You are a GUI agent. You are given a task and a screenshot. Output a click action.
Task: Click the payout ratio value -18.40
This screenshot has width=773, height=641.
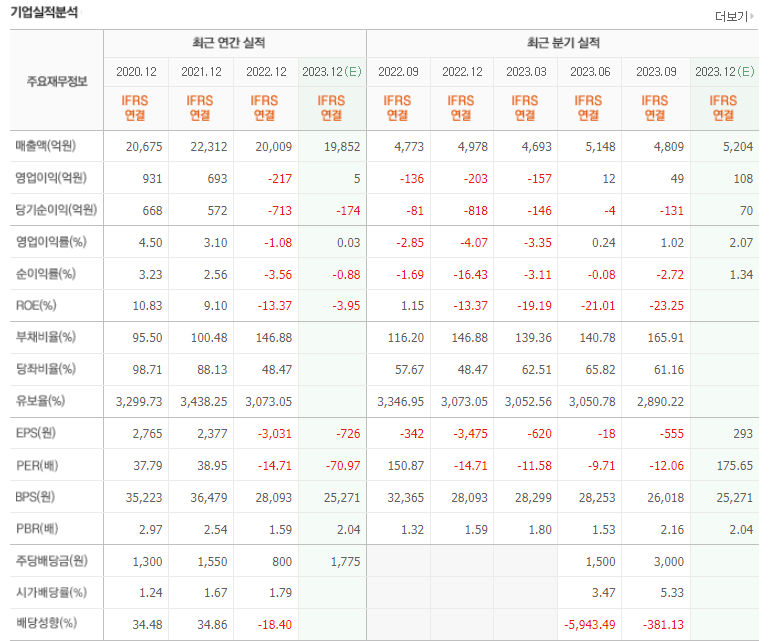[275, 625]
